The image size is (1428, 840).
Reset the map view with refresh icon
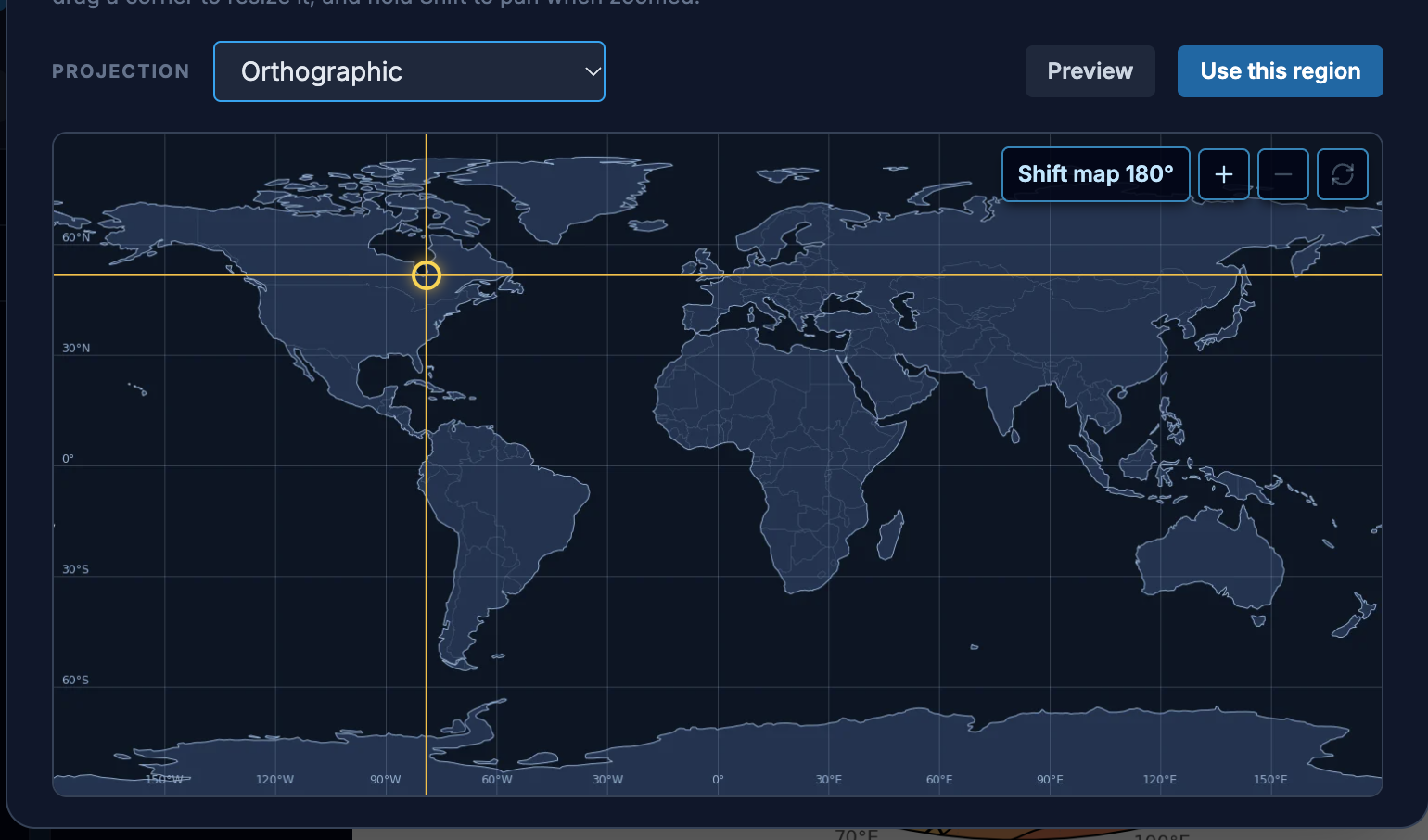pyautogui.click(x=1343, y=174)
